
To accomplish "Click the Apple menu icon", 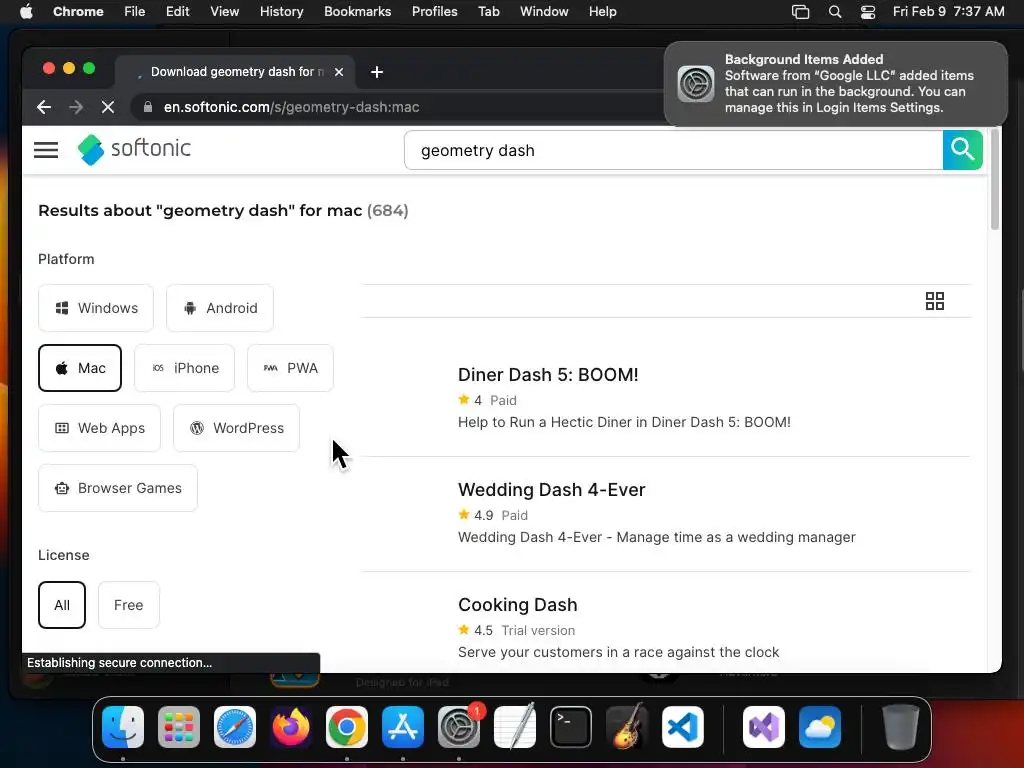I will pyautogui.click(x=26, y=11).
